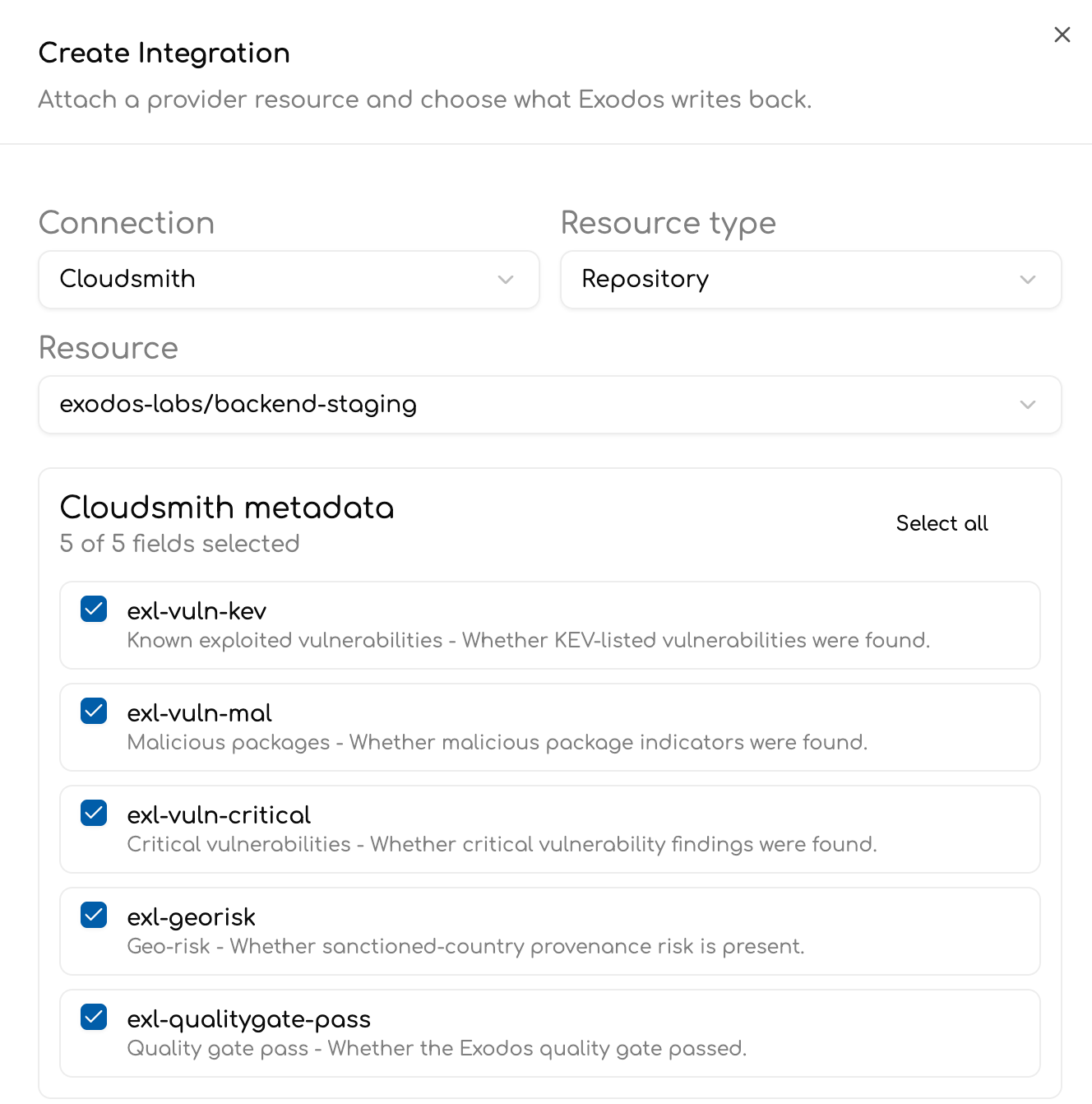Click the chevron arrow in Resource type dropdown
The image size is (1092, 1104).
pos(1028,280)
